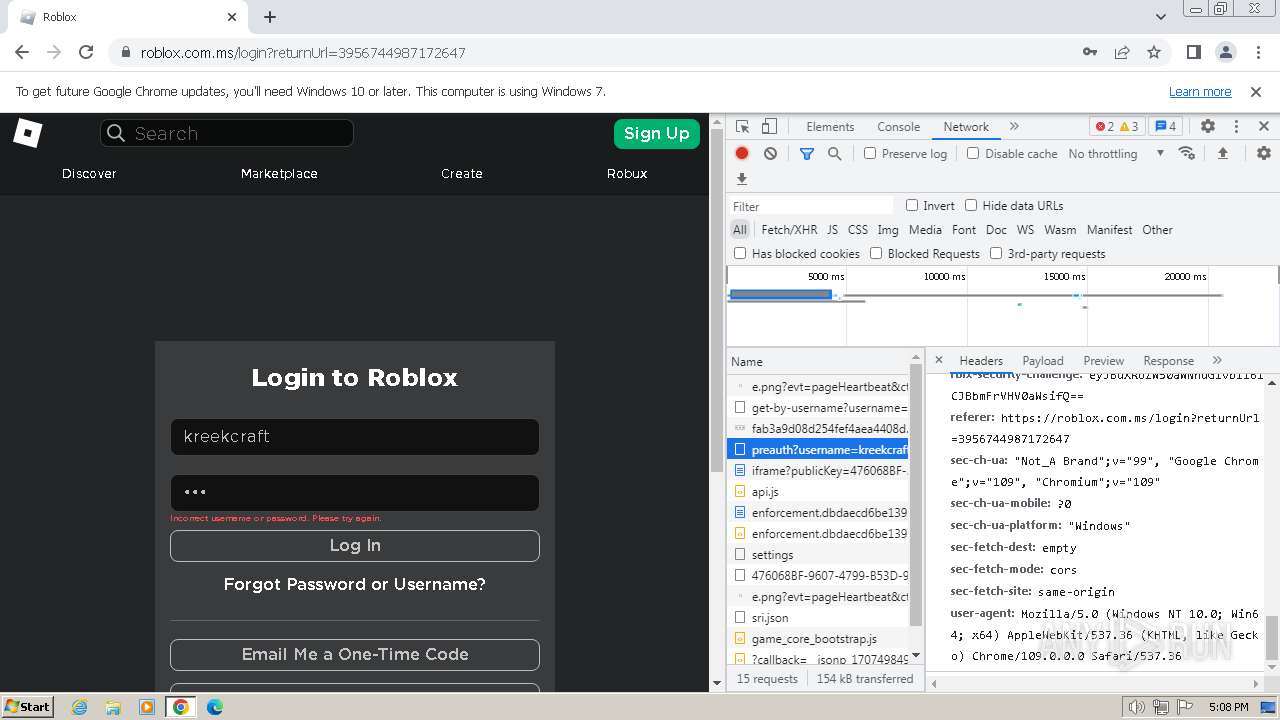
Task: Toggle the device toolbar icon in DevTools
Action: tap(769, 127)
